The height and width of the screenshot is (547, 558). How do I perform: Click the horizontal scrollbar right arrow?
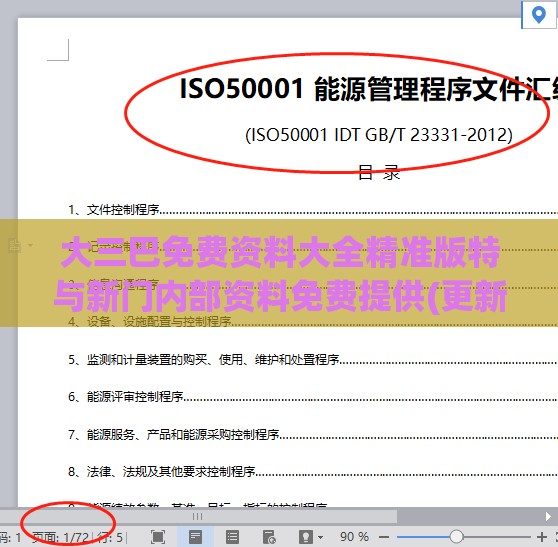(548, 516)
